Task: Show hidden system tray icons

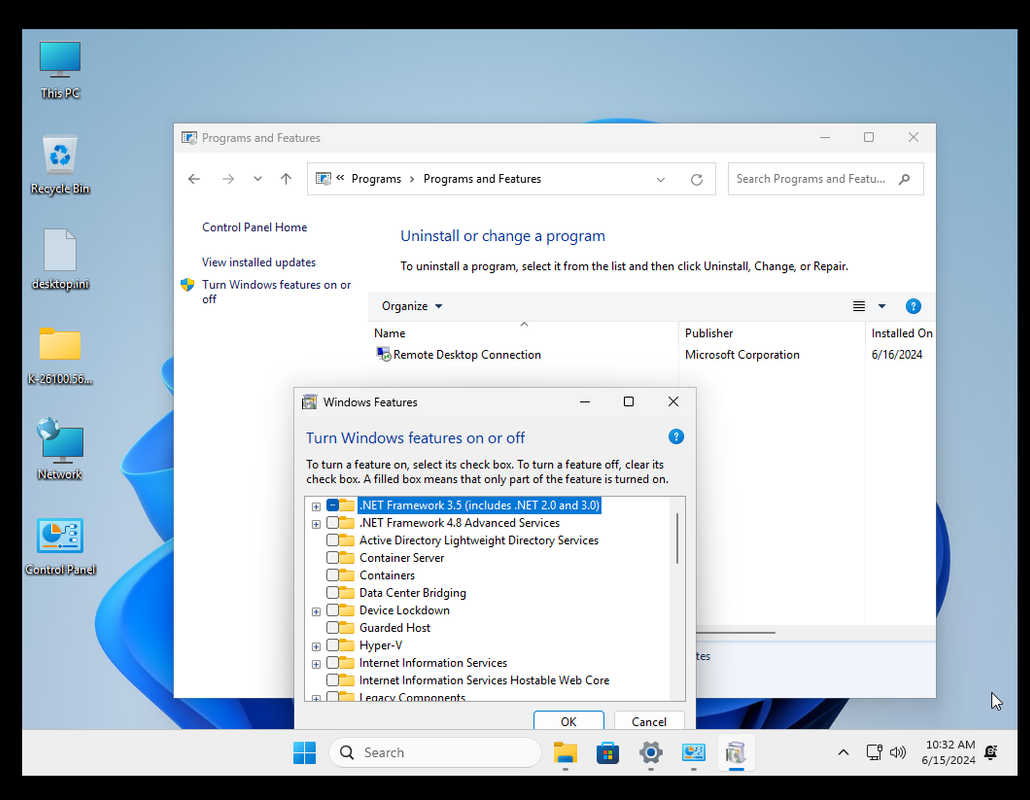Action: click(x=843, y=753)
